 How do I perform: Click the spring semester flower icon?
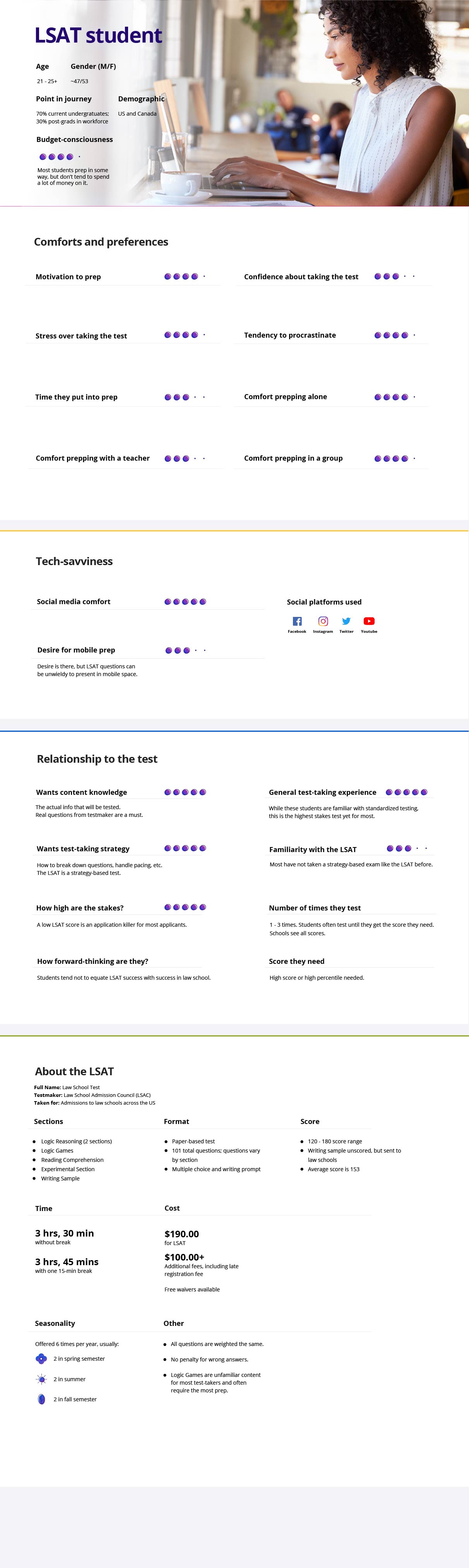pyautogui.click(x=41, y=1358)
